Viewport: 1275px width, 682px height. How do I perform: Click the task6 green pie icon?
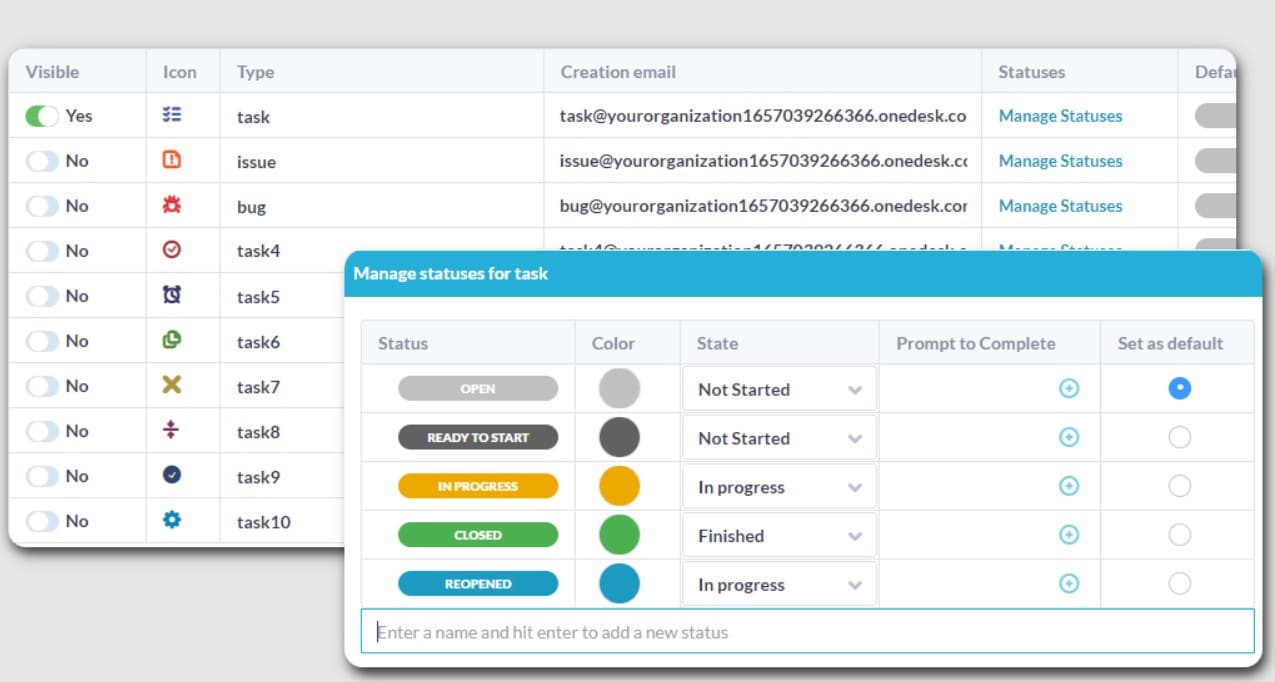tap(171, 340)
